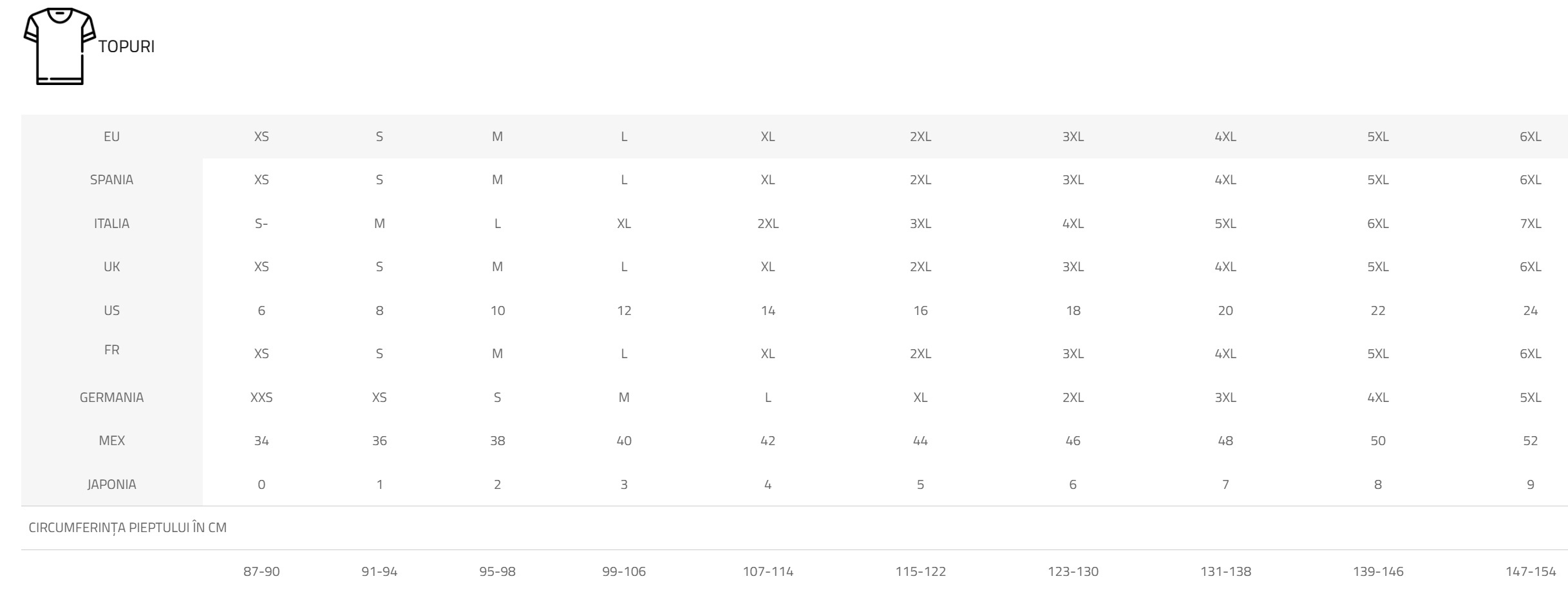Click the EU row header
Screen dimensions: 1568x592
(x=111, y=137)
